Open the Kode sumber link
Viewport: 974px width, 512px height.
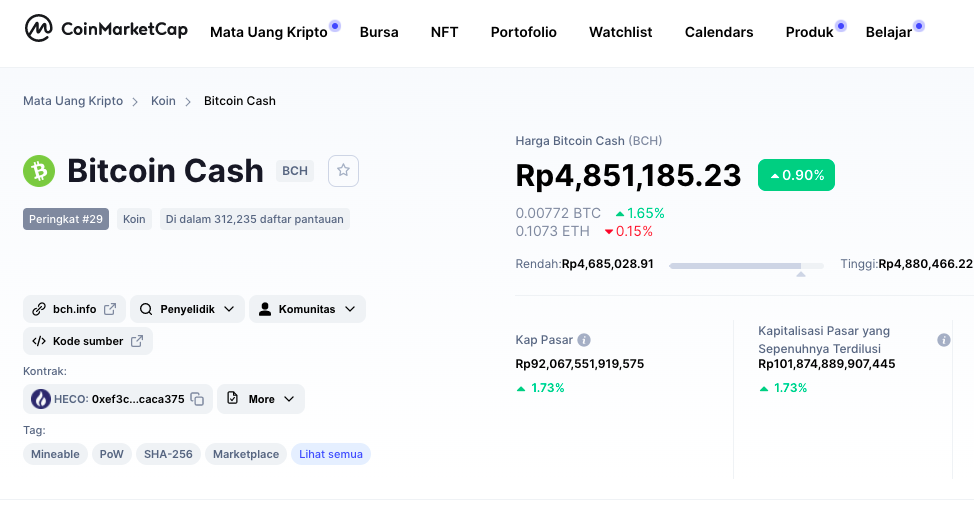pos(88,341)
